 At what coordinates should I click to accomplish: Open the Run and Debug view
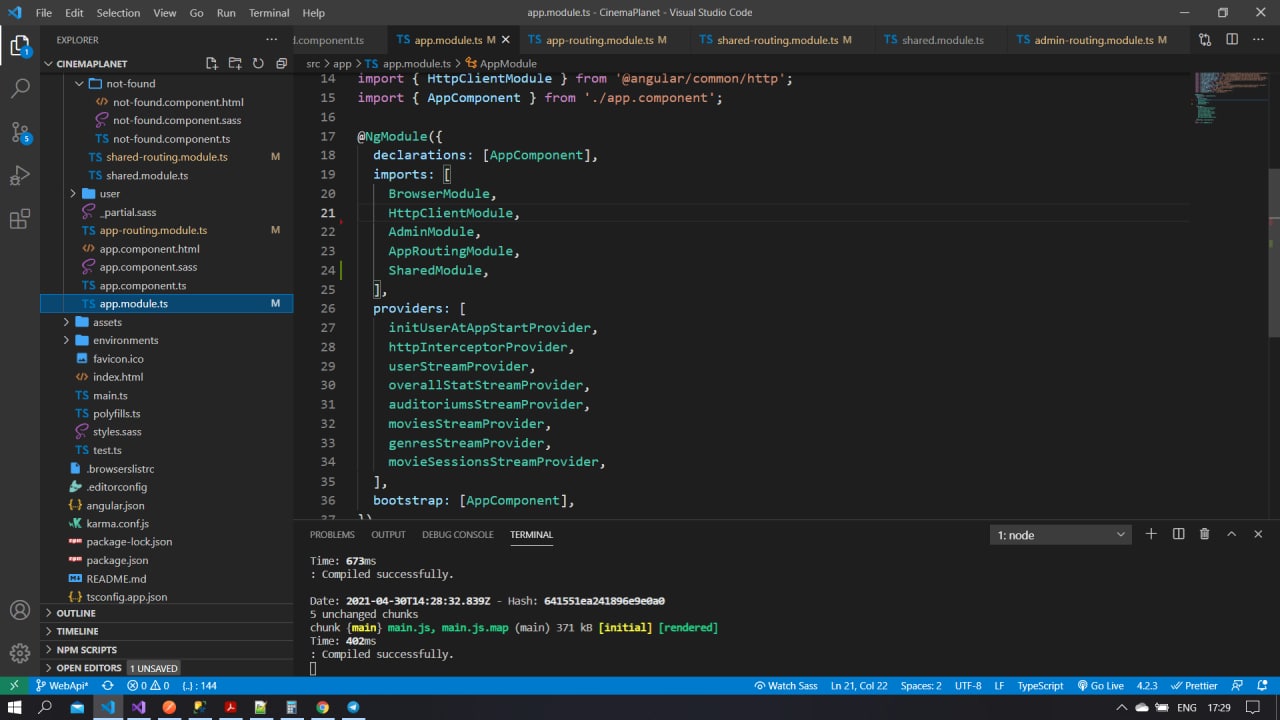[x=20, y=176]
